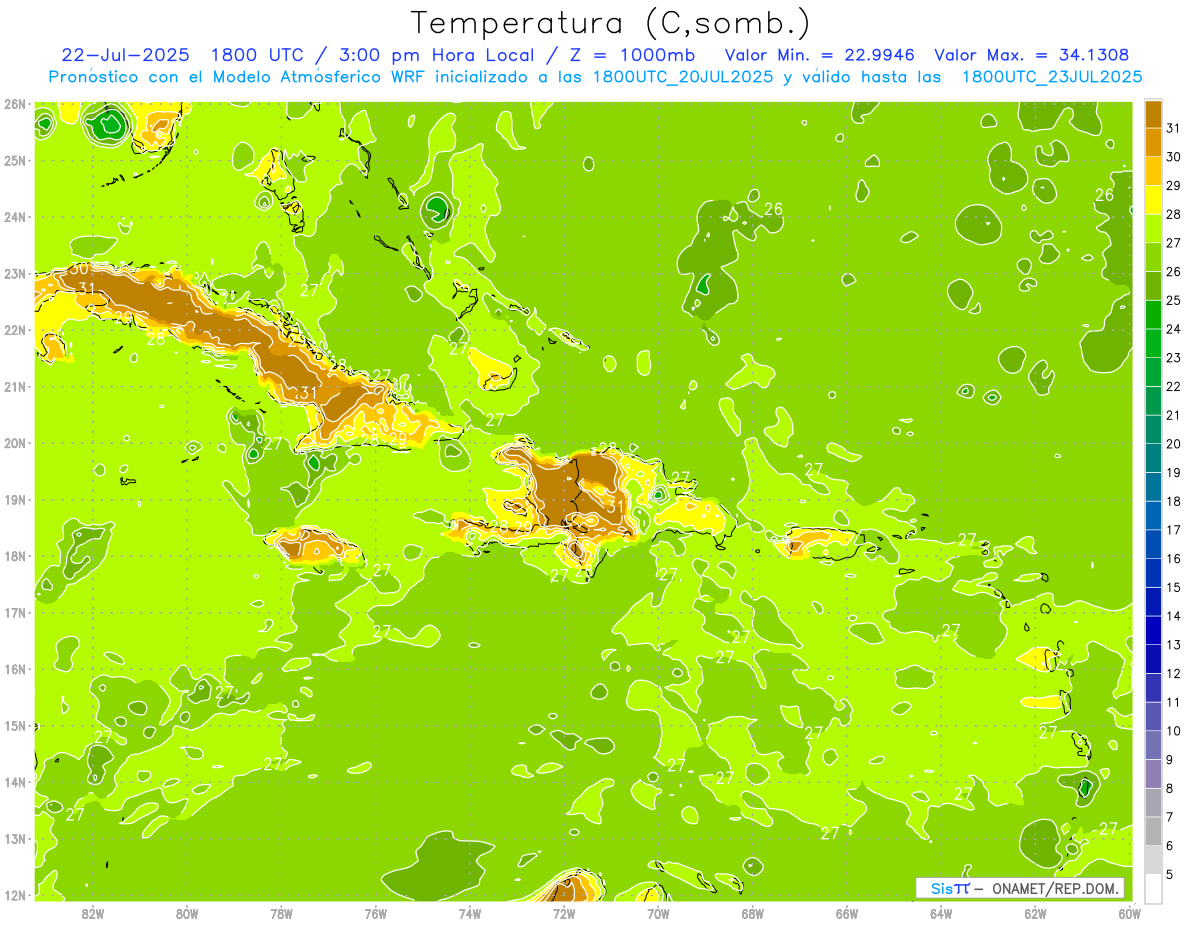This screenshot has height=927, width=1200.
Task: Click the yellow swatch between 28 and 29
Action: pos(1153,199)
